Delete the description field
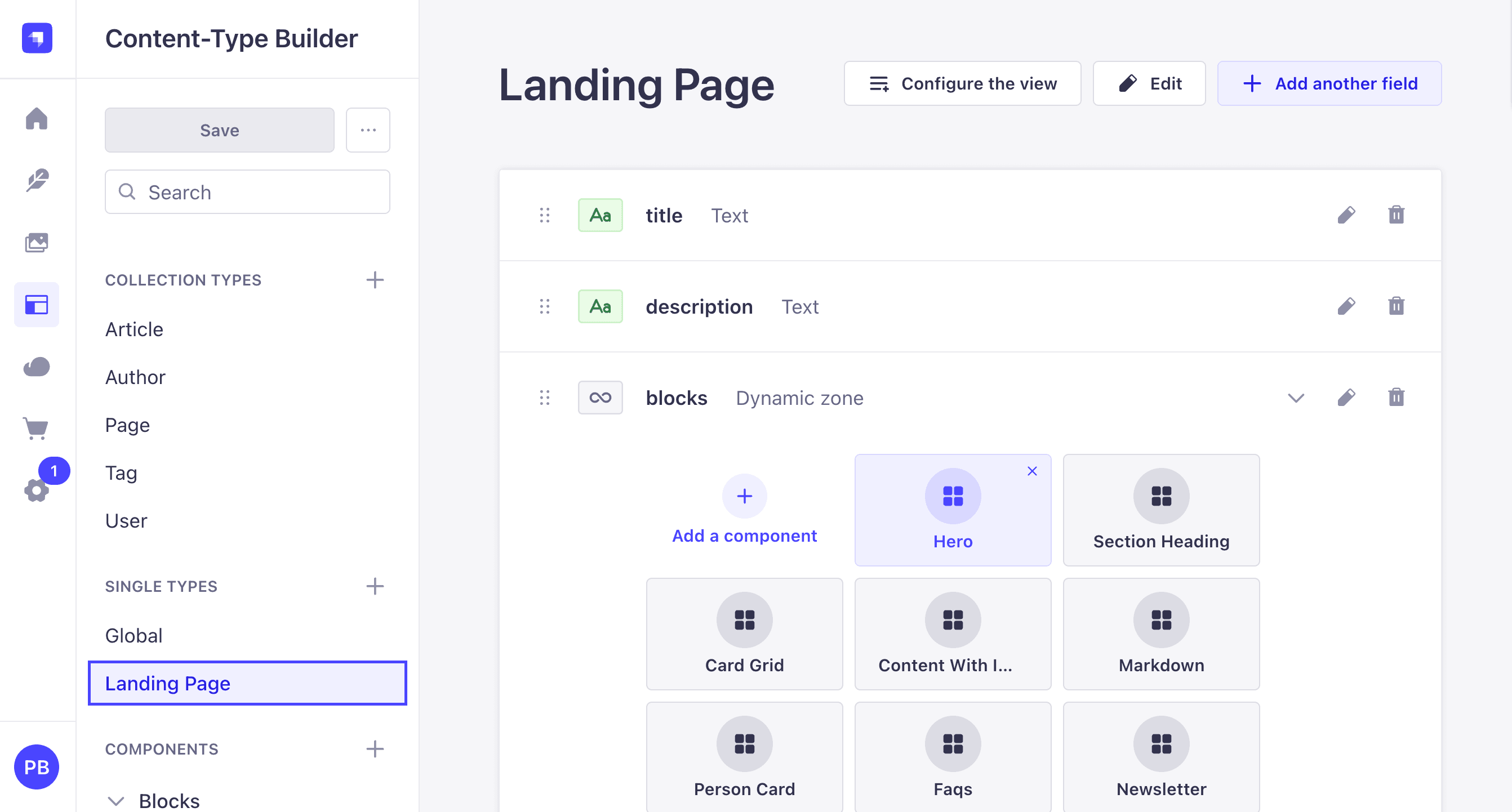 1397,306
